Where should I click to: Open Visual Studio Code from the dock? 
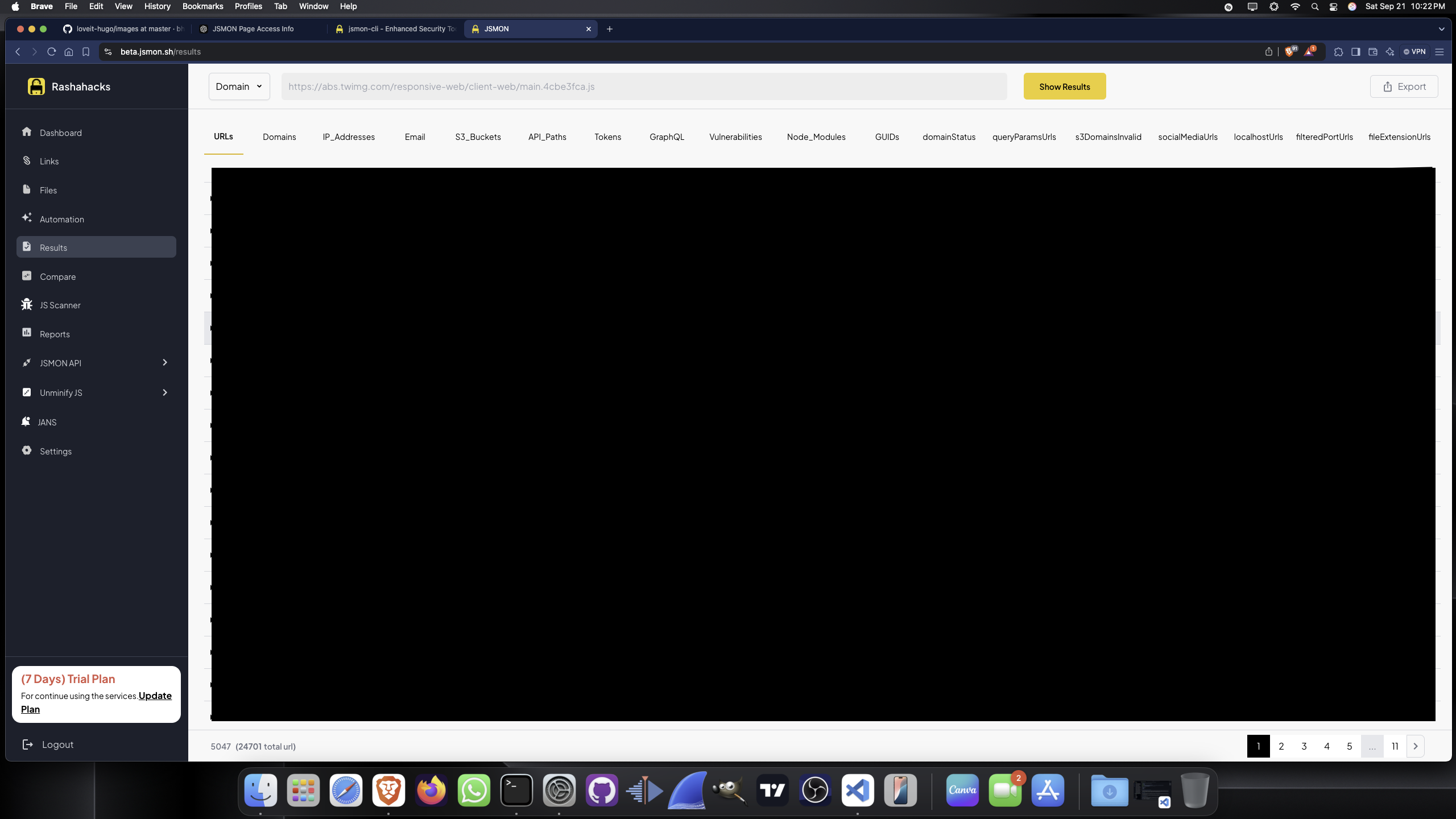pos(857,791)
